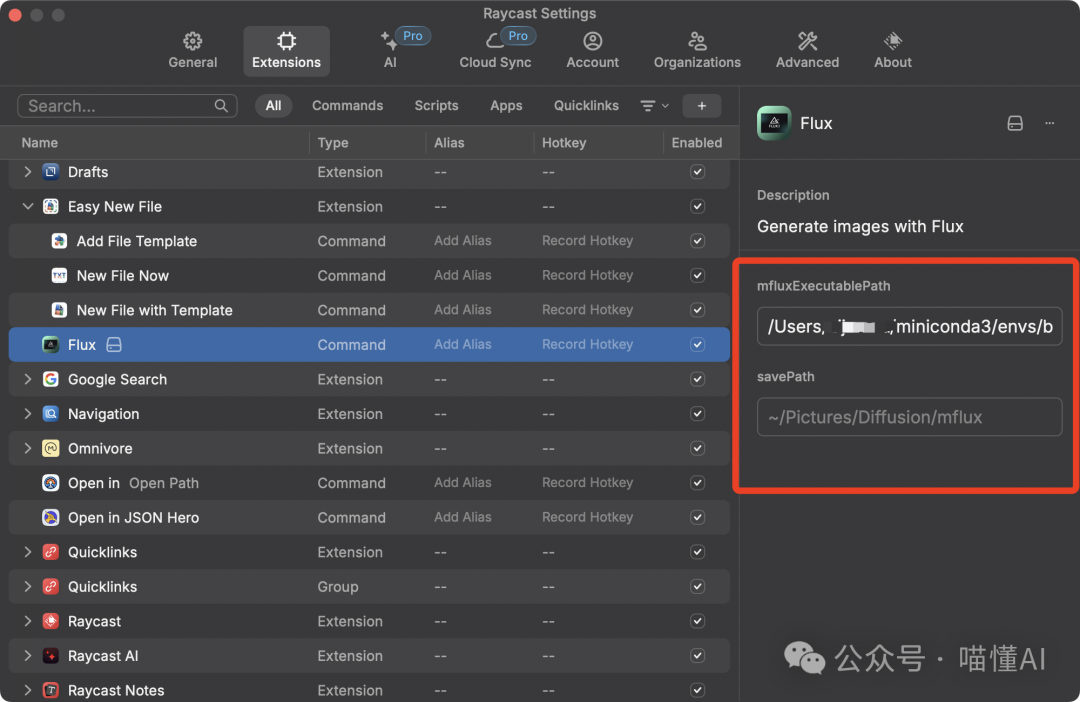This screenshot has height=702, width=1080.
Task: Open the filter options dropdown
Action: click(x=654, y=105)
